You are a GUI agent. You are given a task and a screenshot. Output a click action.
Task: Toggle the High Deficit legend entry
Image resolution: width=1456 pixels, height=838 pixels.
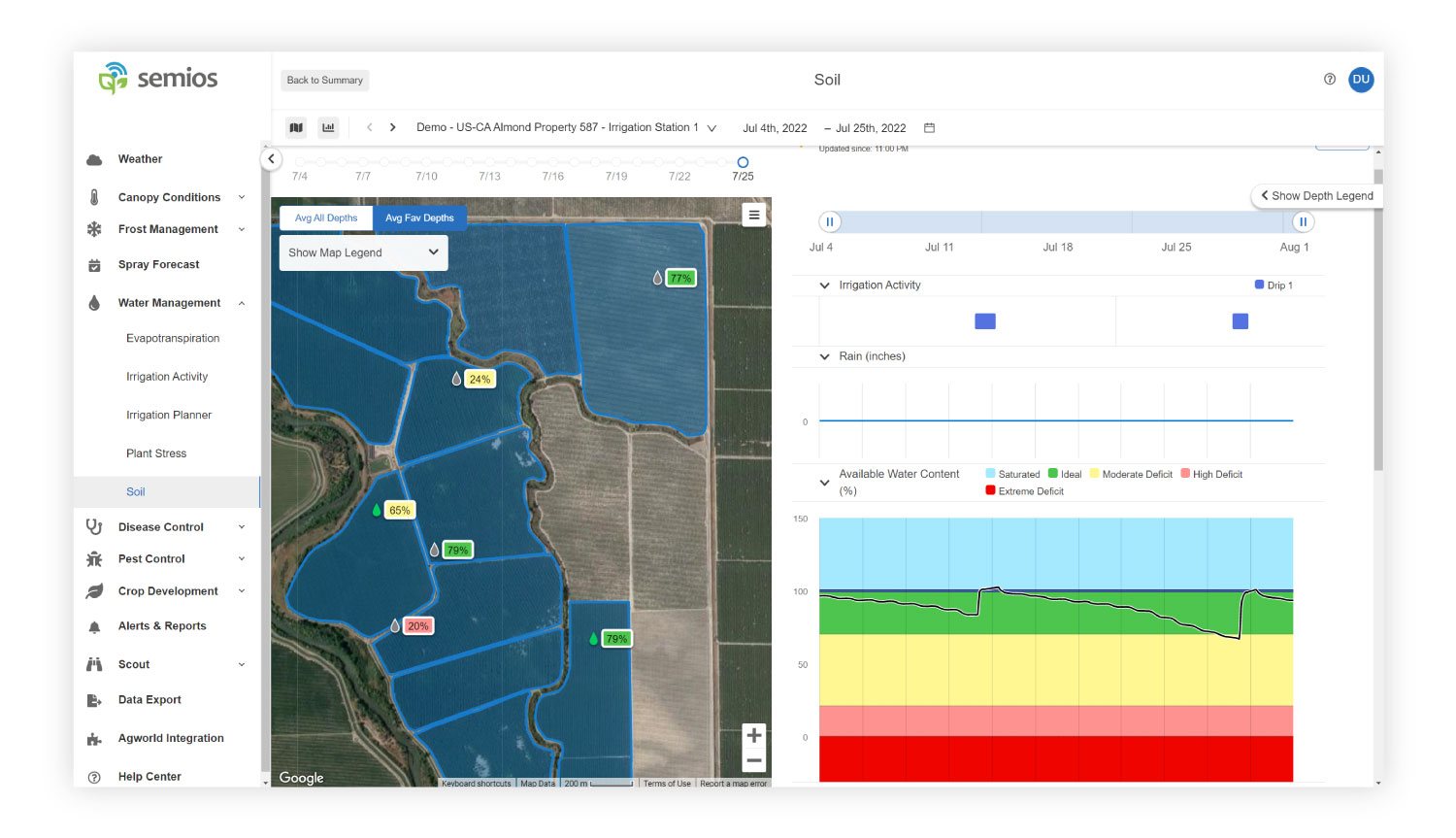tap(1211, 474)
